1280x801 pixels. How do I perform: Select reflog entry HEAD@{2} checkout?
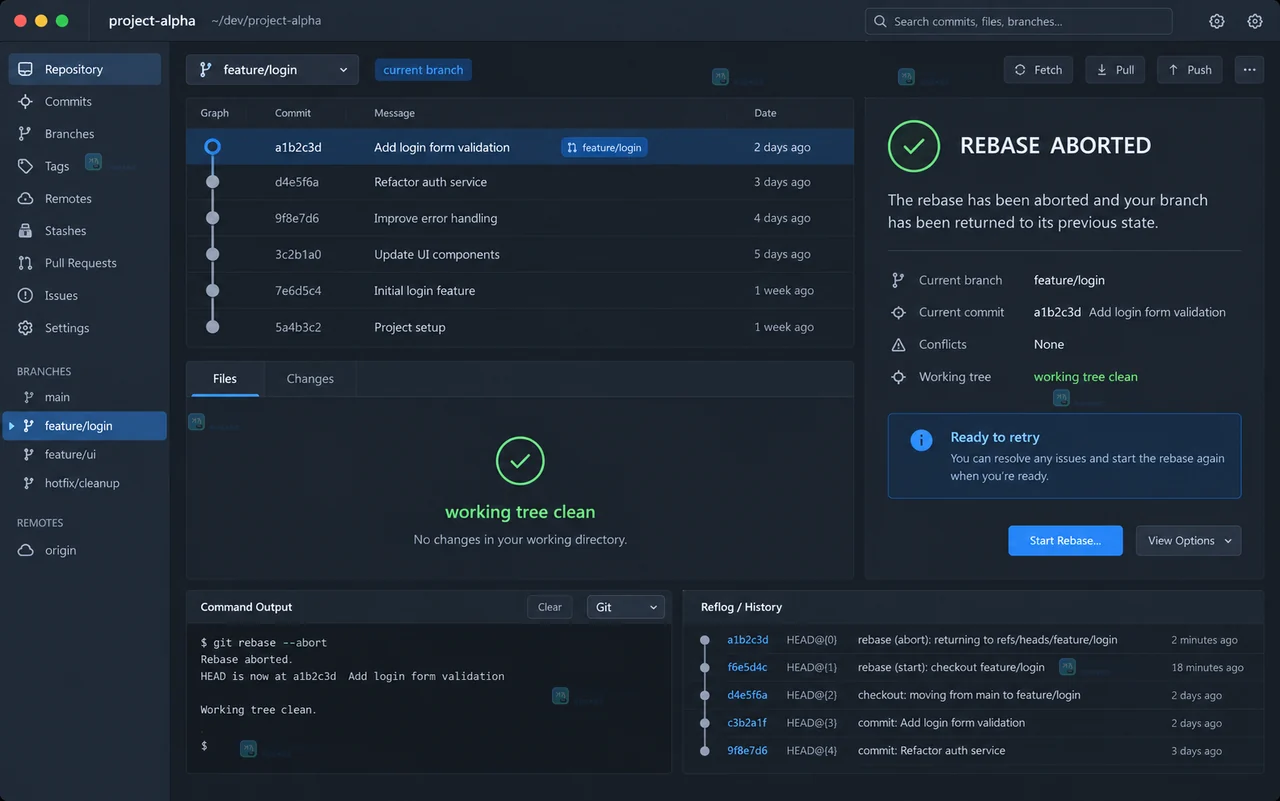[973, 695]
